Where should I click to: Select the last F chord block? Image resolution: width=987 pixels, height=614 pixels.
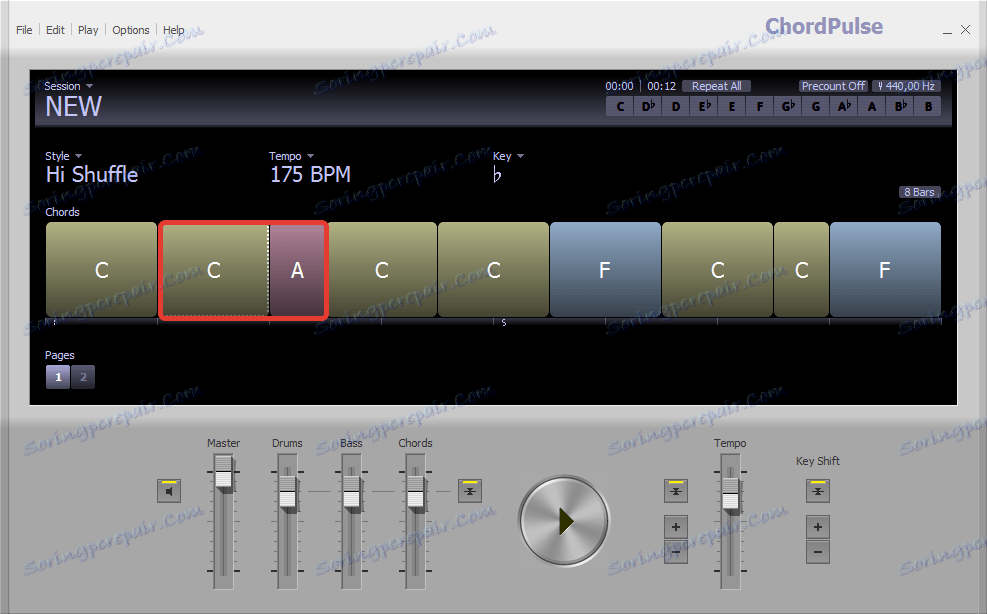(885, 270)
